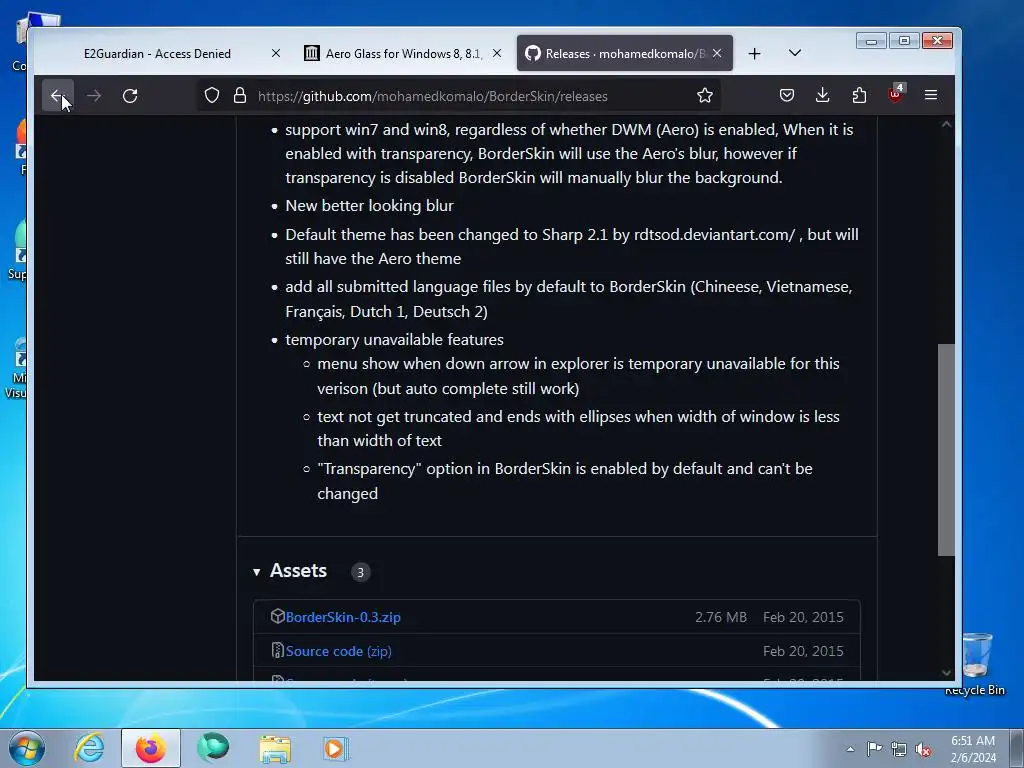1024x768 pixels.
Task: Click 'Feb 20, 2015' beside BorderSkin-0.3.zip
Action: pyautogui.click(x=803, y=617)
